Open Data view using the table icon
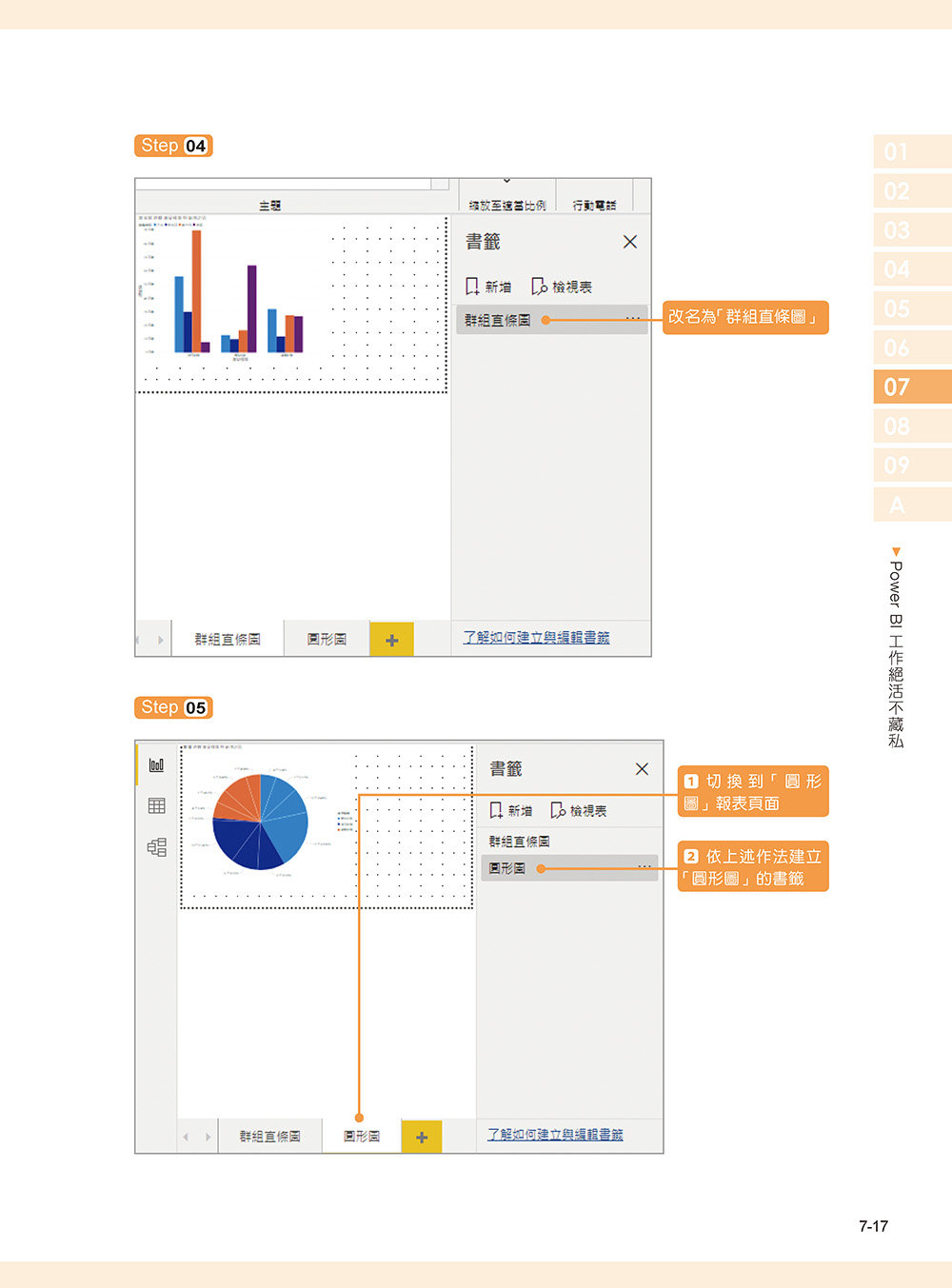The height and width of the screenshot is (1288, 952). tap(156, 804)
